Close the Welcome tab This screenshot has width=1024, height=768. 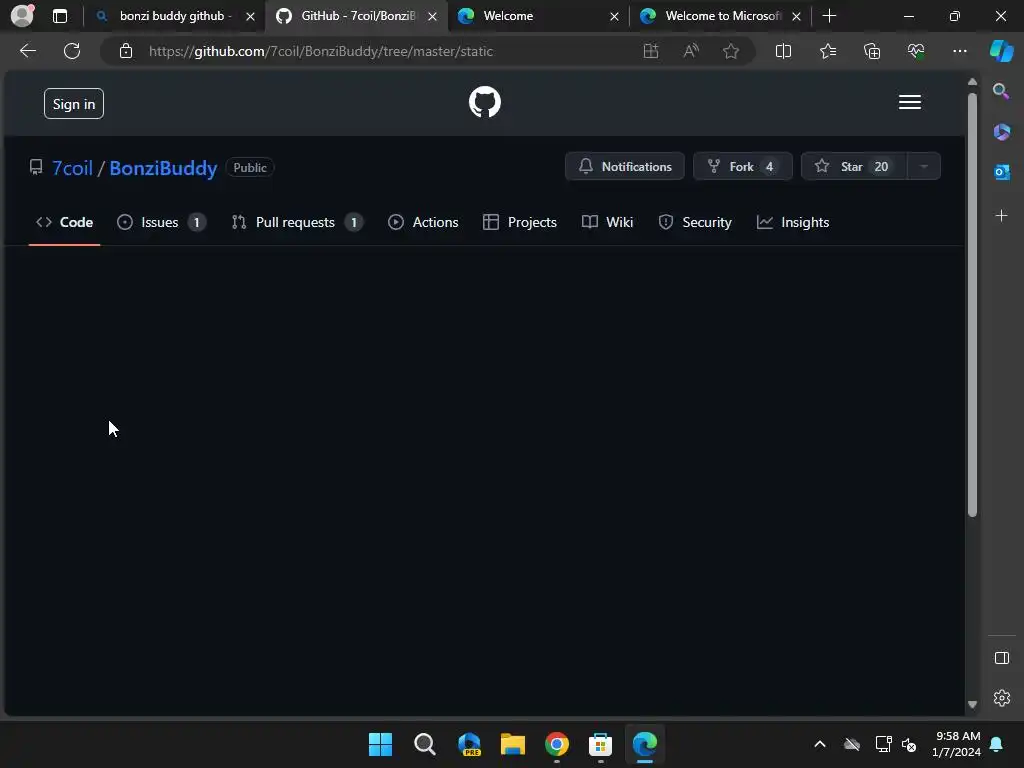click(614, 17)
